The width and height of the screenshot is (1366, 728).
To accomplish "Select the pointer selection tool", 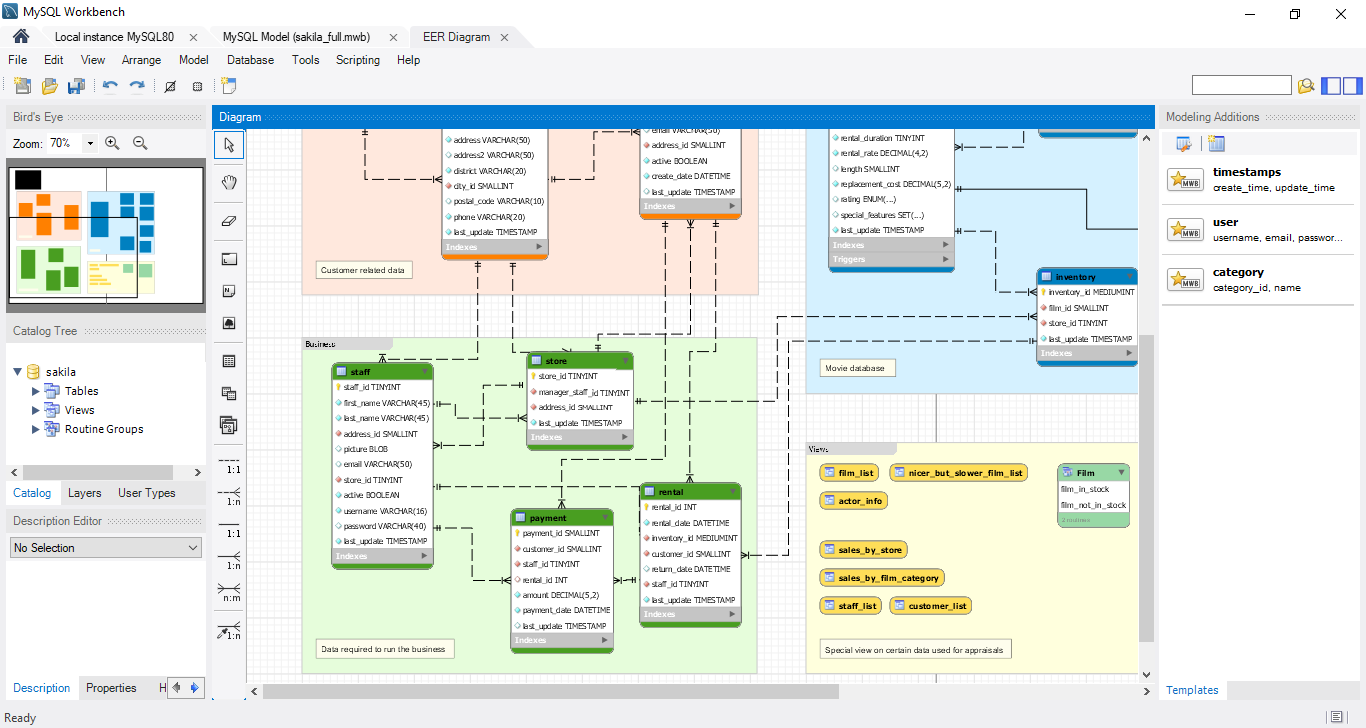I will point(229,145).
